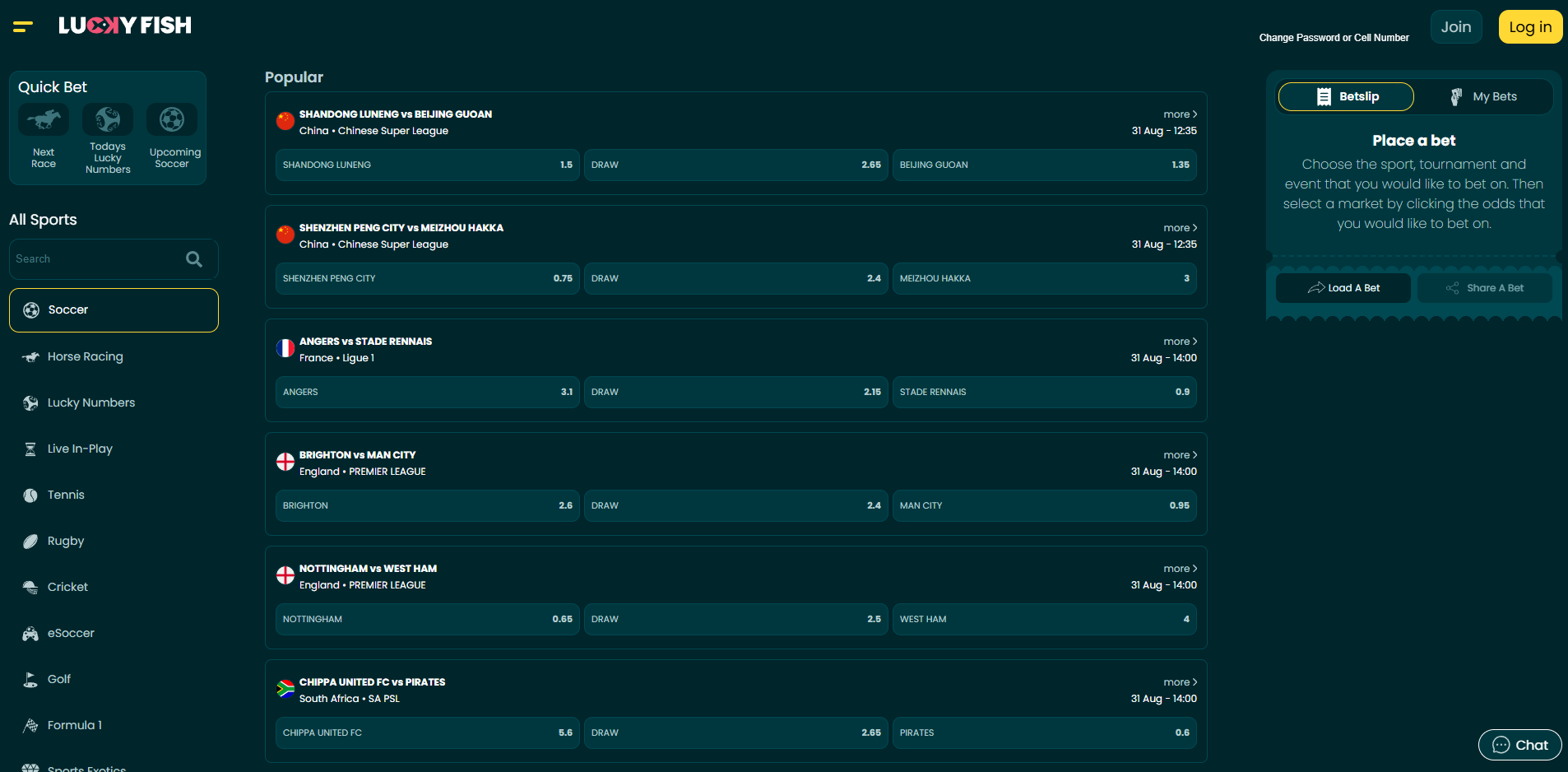Switch to the My Bets tab
Image resolution: width=1568 pixels, height=772 pixels.
point(1484,96)
